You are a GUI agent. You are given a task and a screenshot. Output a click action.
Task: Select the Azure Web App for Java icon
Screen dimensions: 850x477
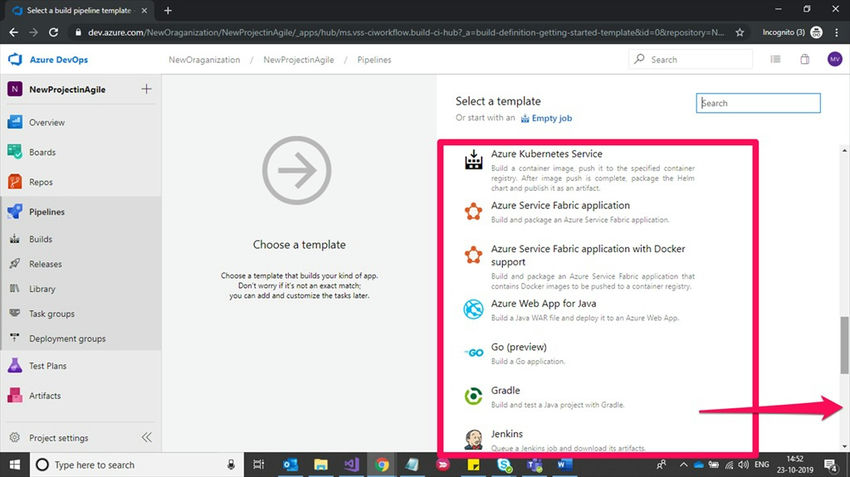click(473, 309)
